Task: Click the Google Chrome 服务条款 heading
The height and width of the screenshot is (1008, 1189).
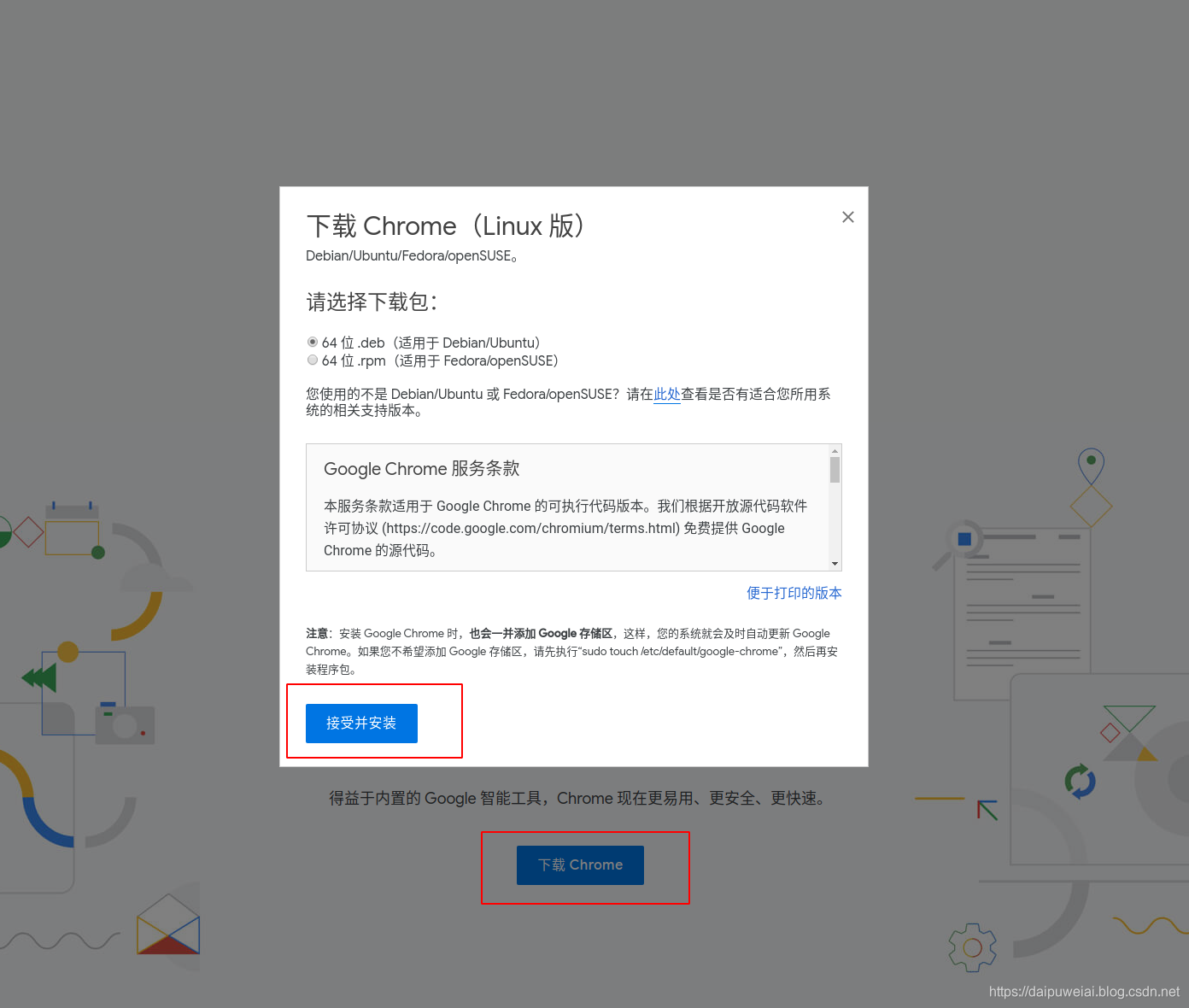Action: [421, 469]
